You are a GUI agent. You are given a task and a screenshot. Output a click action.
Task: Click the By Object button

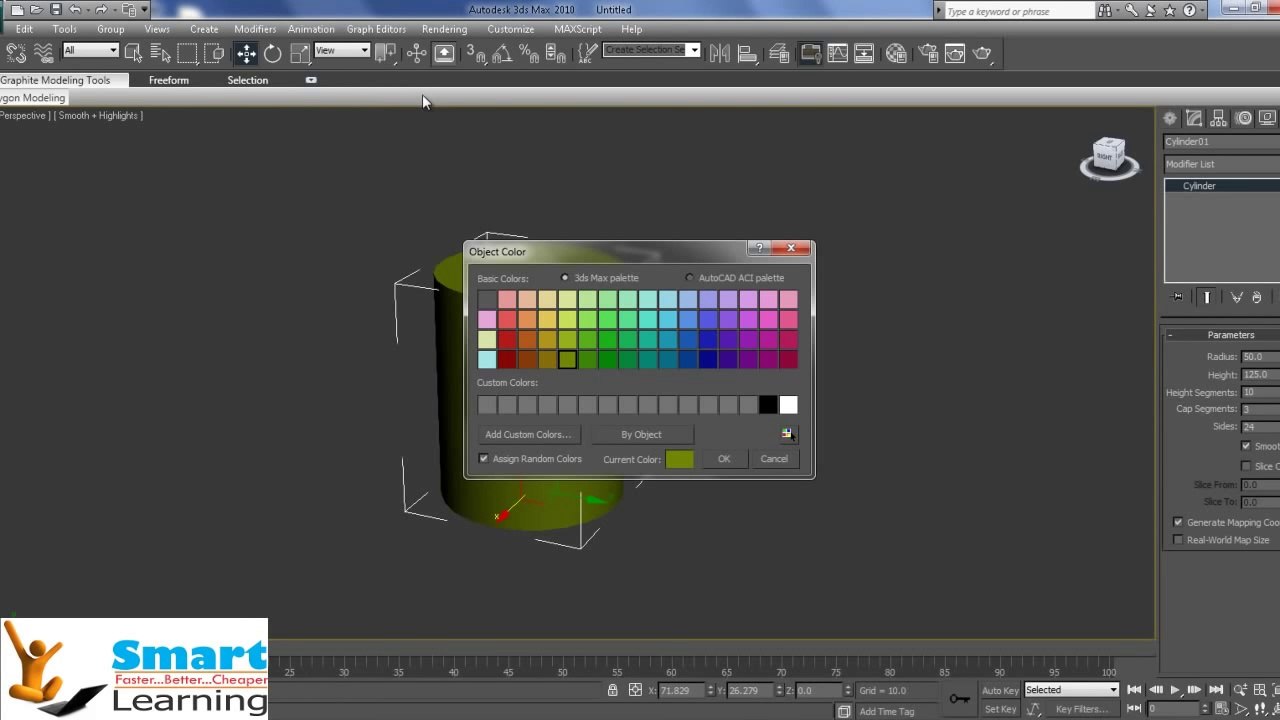pyautogui.click(x=641, y=434)
